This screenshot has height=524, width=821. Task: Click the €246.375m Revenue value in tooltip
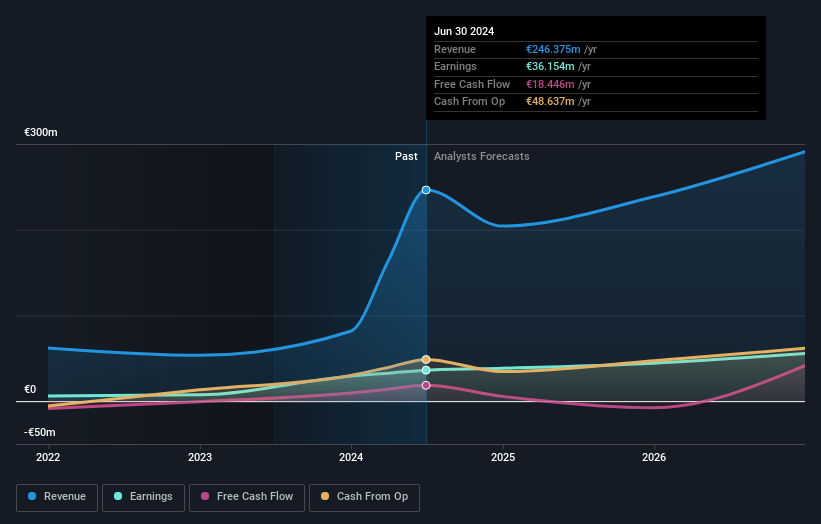[553, 49]
